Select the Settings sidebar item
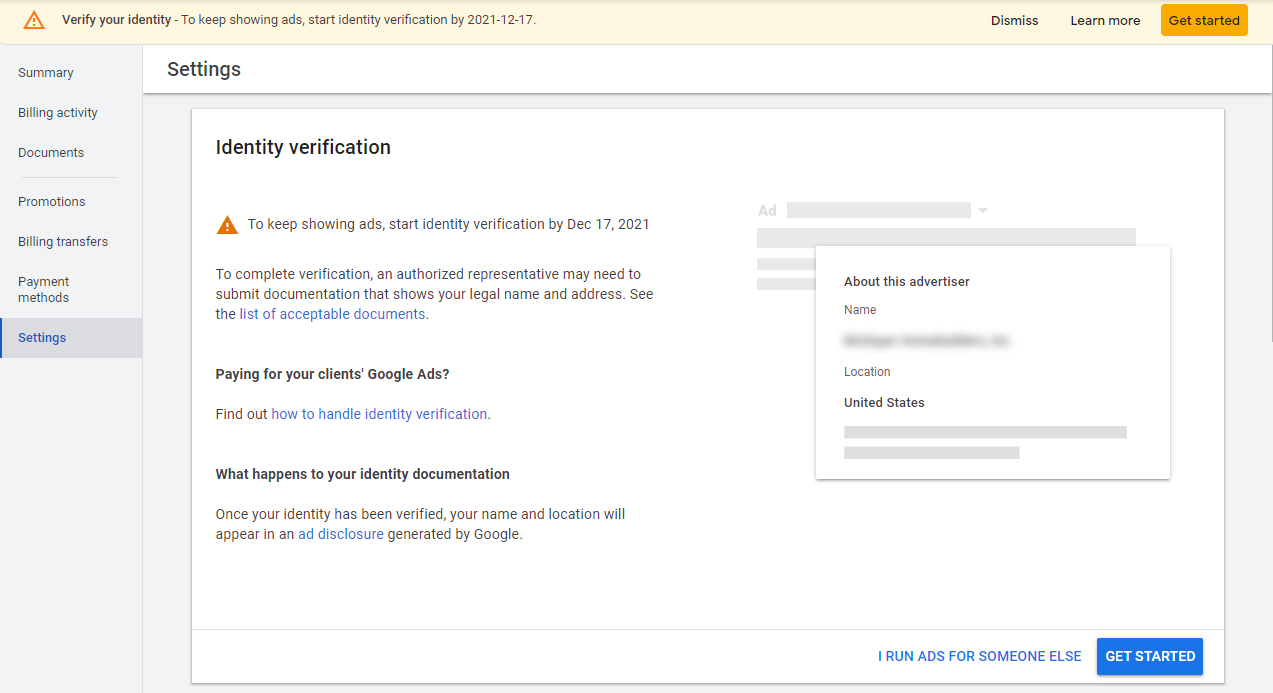Screen dimensions: 1273x693 [x=42, y=338]
